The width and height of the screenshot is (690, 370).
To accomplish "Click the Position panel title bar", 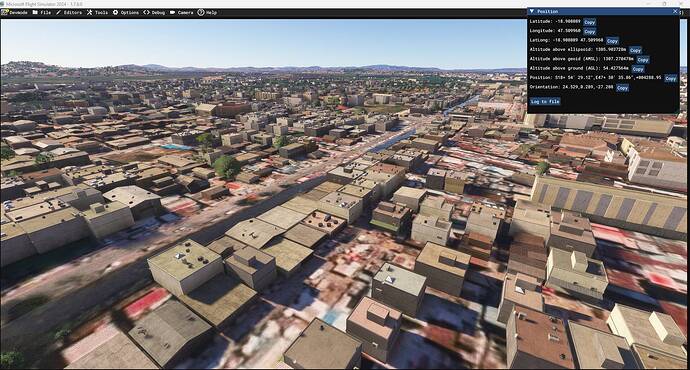I will 603,11.
